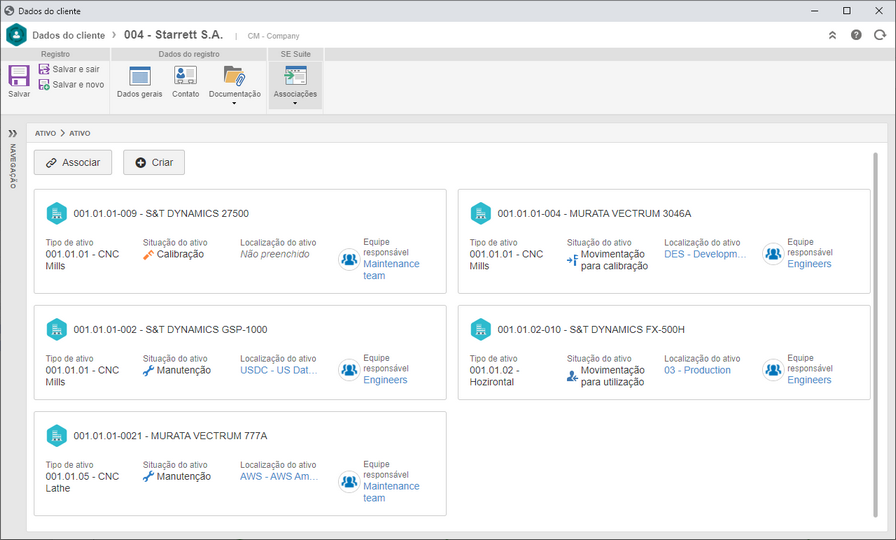Open DES - Developm... location link
Image resolution: width=896 pixels, height=540 pixels.
(705, 254)
